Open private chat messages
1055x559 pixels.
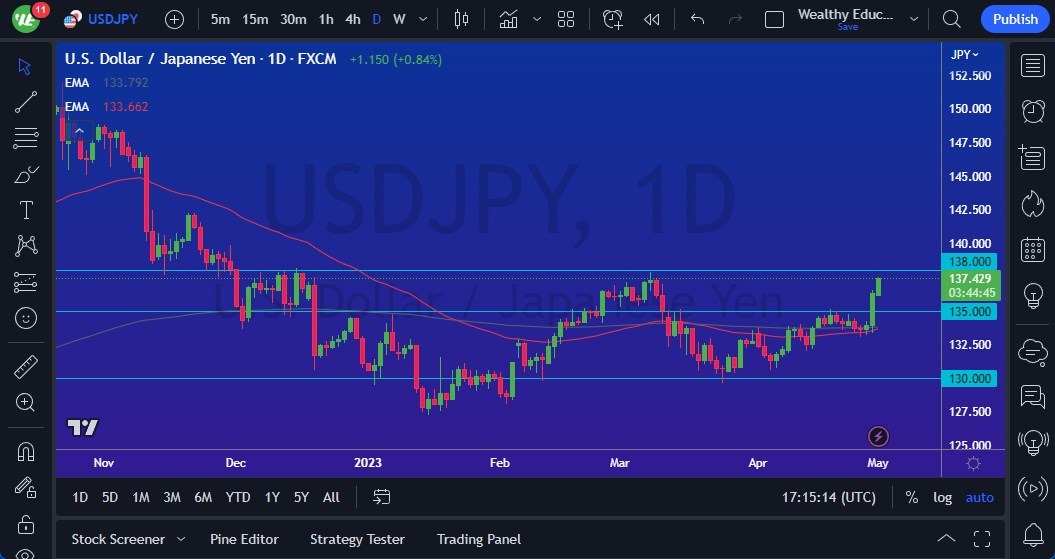(x=1032, y=397)
